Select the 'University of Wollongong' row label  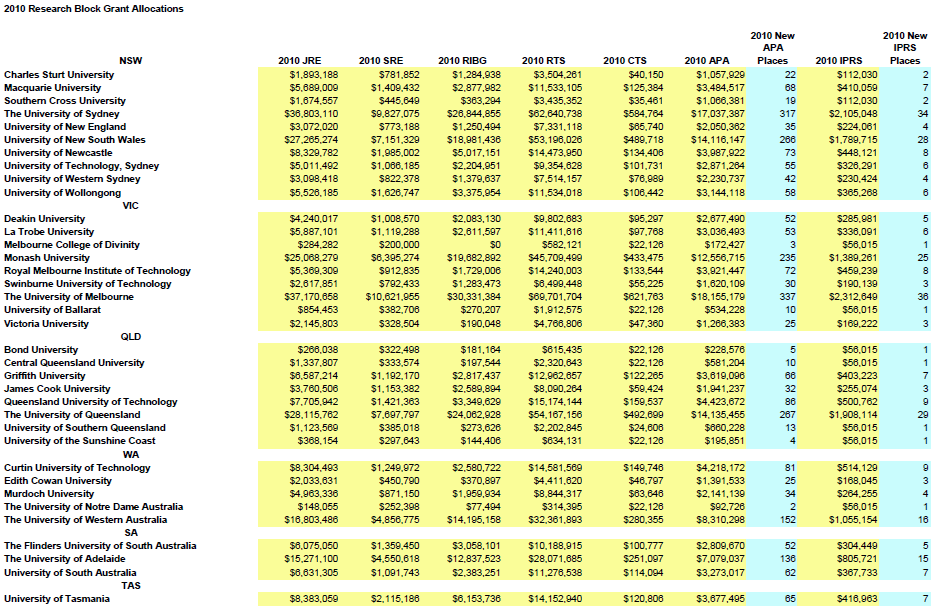click(x=62, y=193)
